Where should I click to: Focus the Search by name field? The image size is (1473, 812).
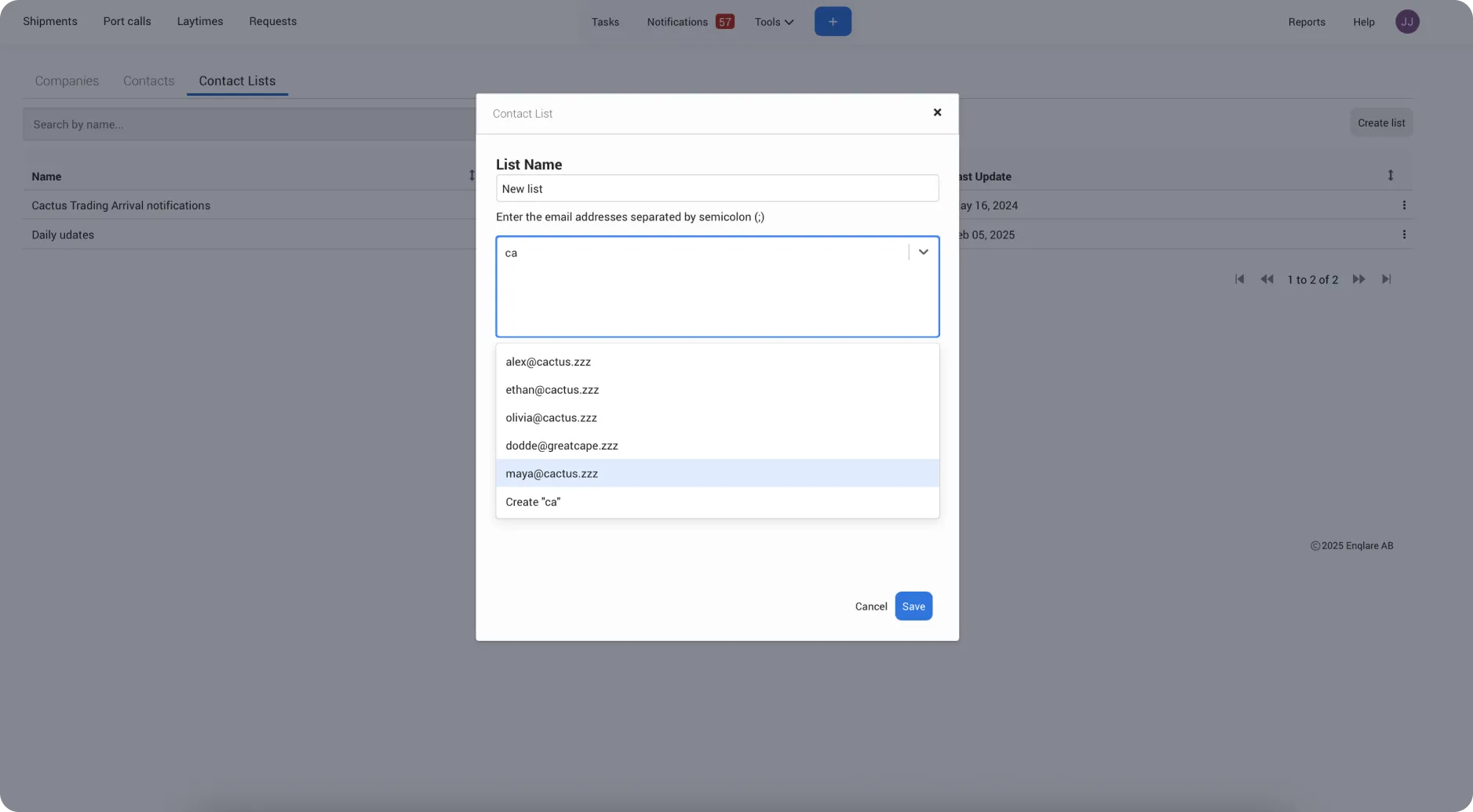[250, 124]
